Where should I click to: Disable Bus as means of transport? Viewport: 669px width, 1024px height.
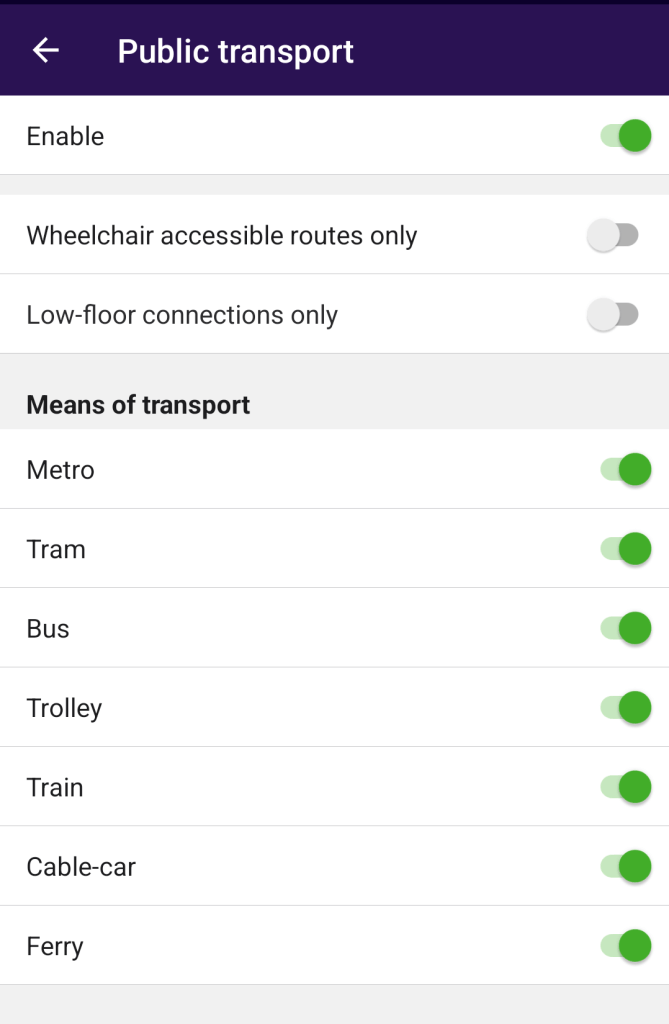tap(626, 628)
